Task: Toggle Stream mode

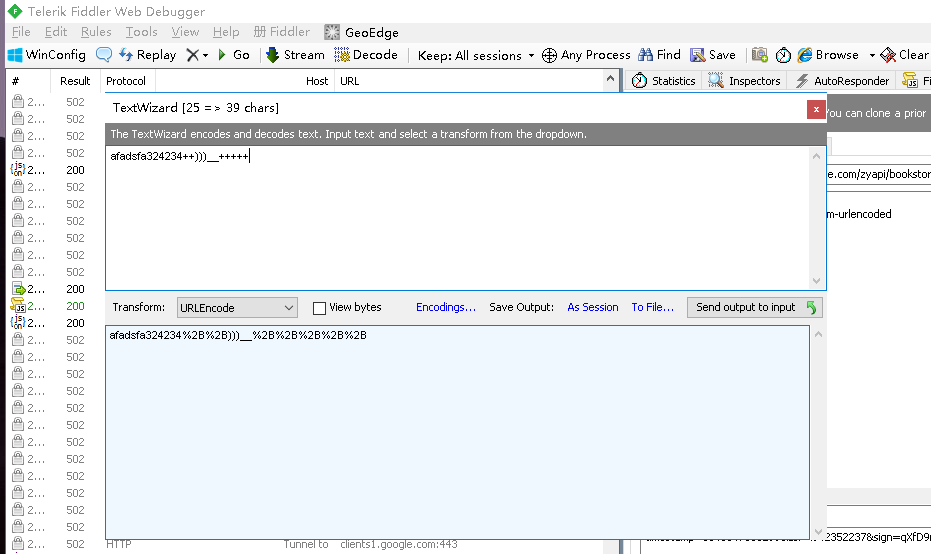Action: 295,55
